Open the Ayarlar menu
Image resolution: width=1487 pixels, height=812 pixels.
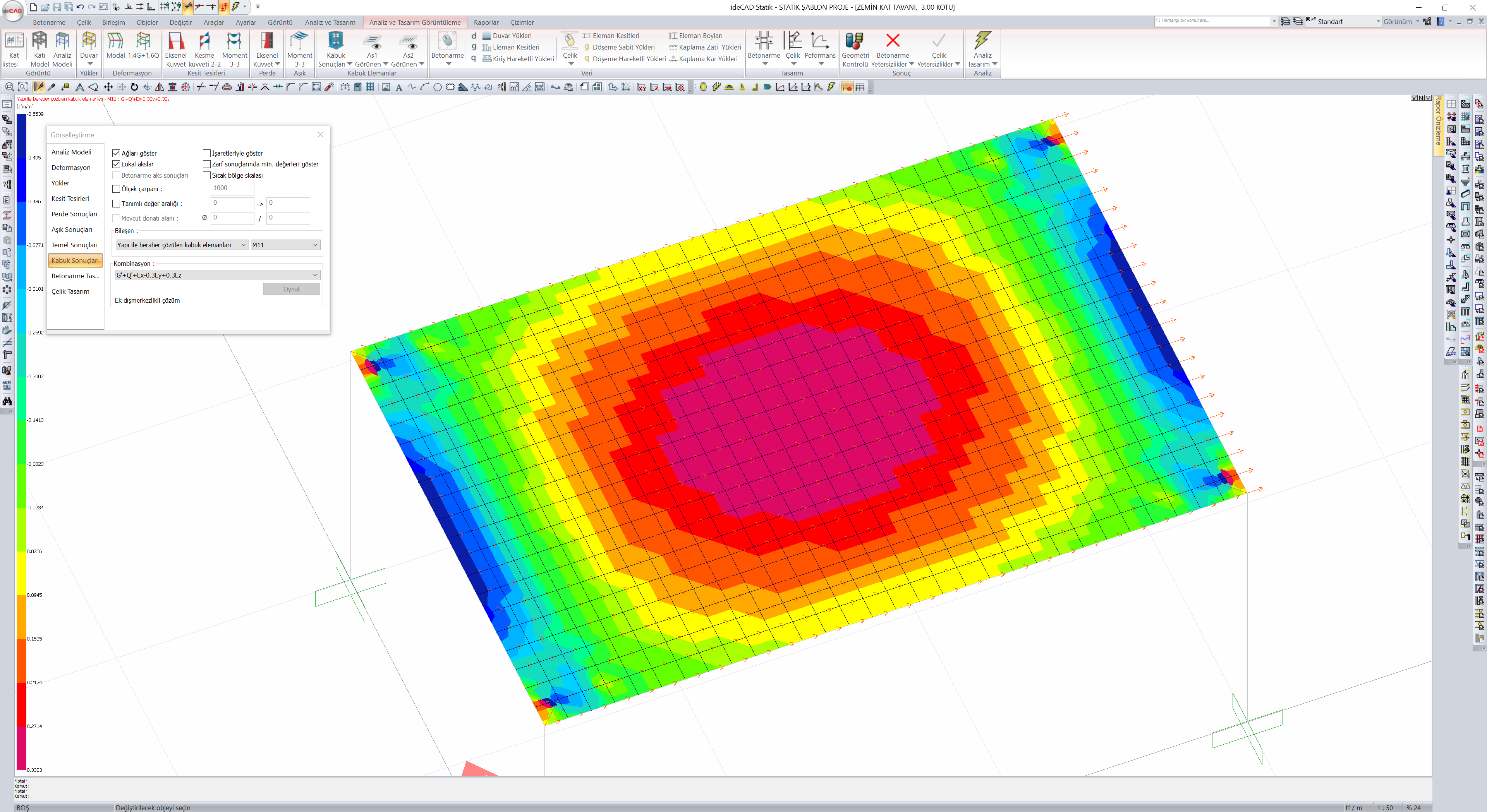pos(246,22)
